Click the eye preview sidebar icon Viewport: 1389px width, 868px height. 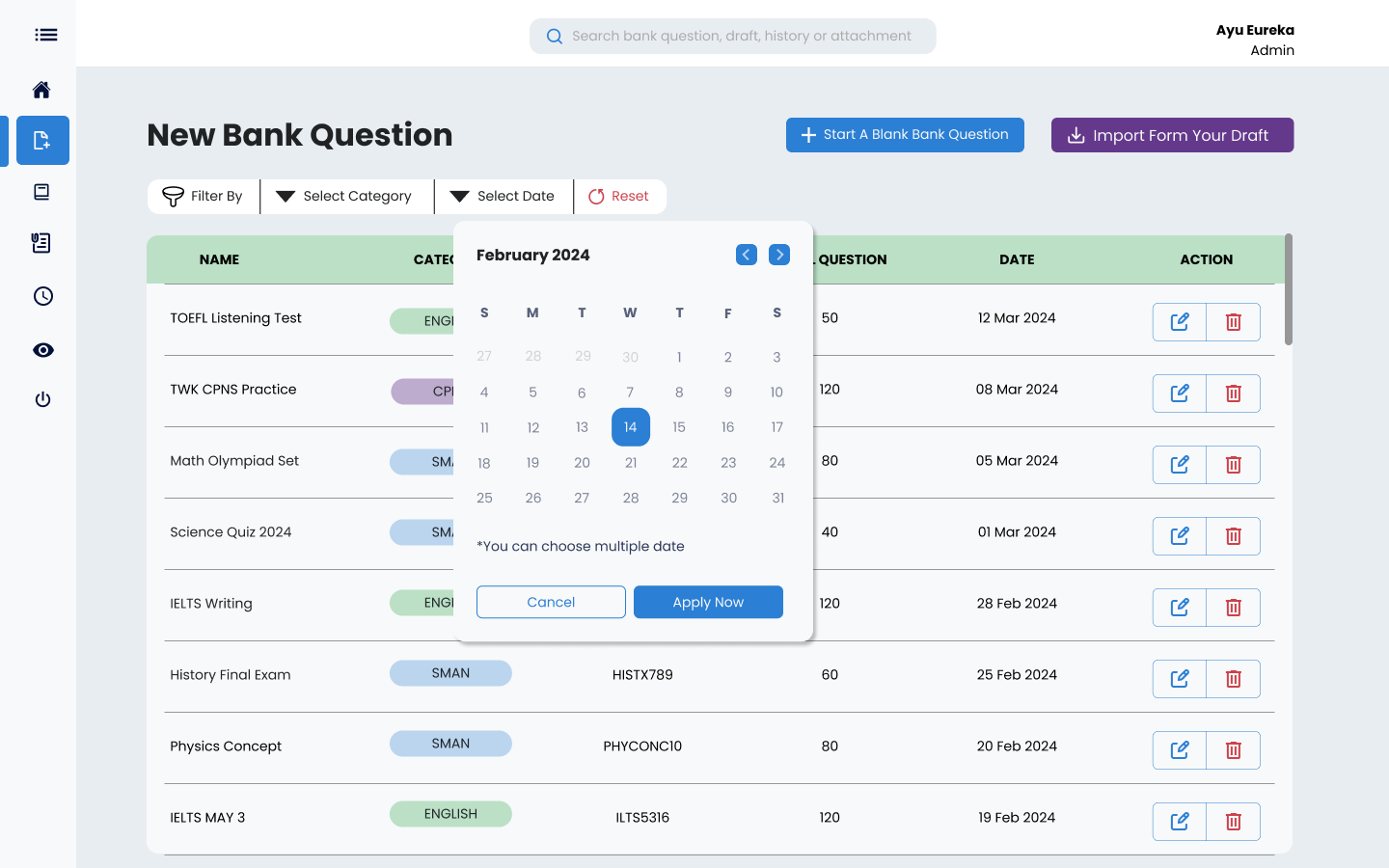42,350
